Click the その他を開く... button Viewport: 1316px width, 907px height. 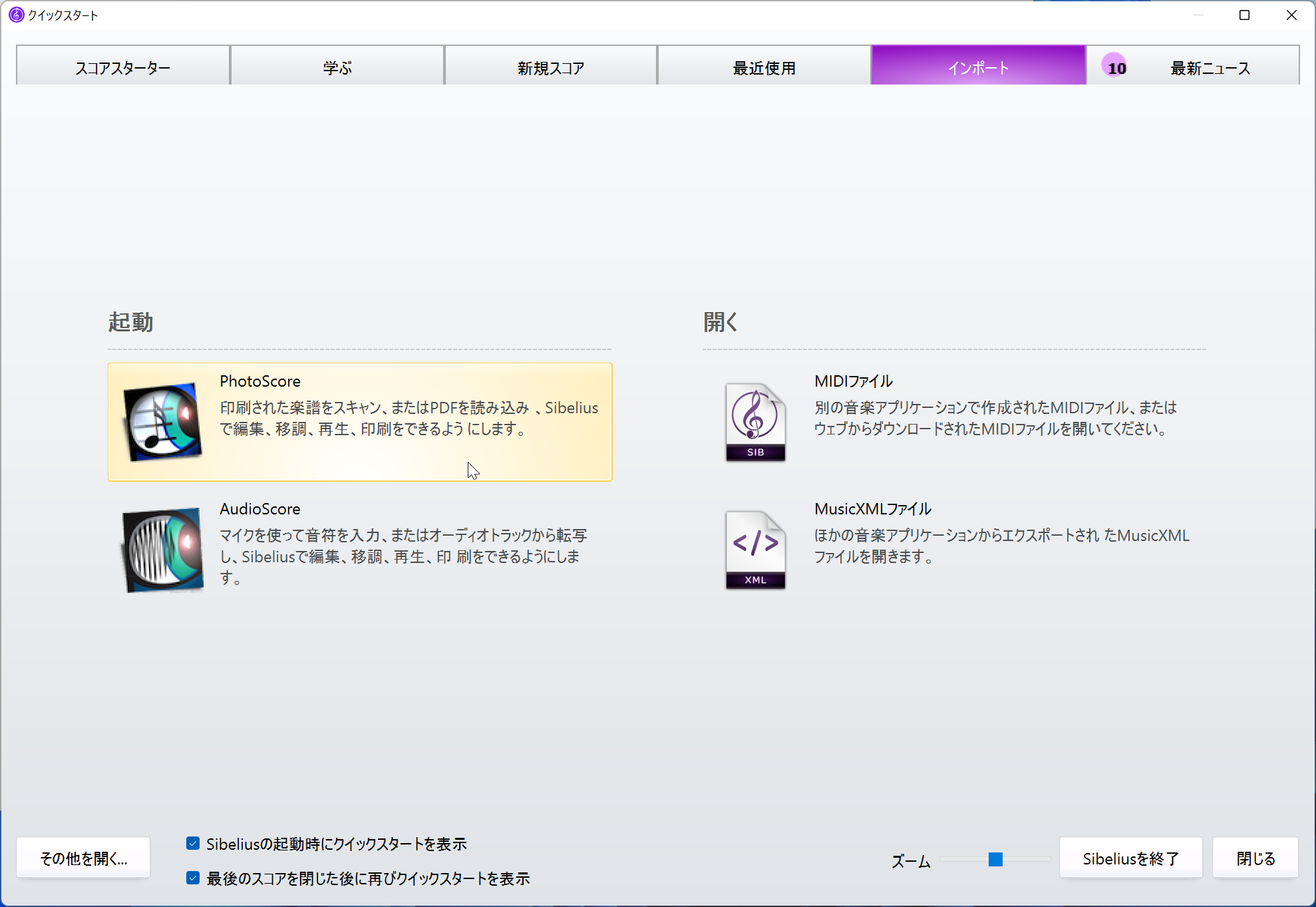pyautogui.click(x=83, y=858)
